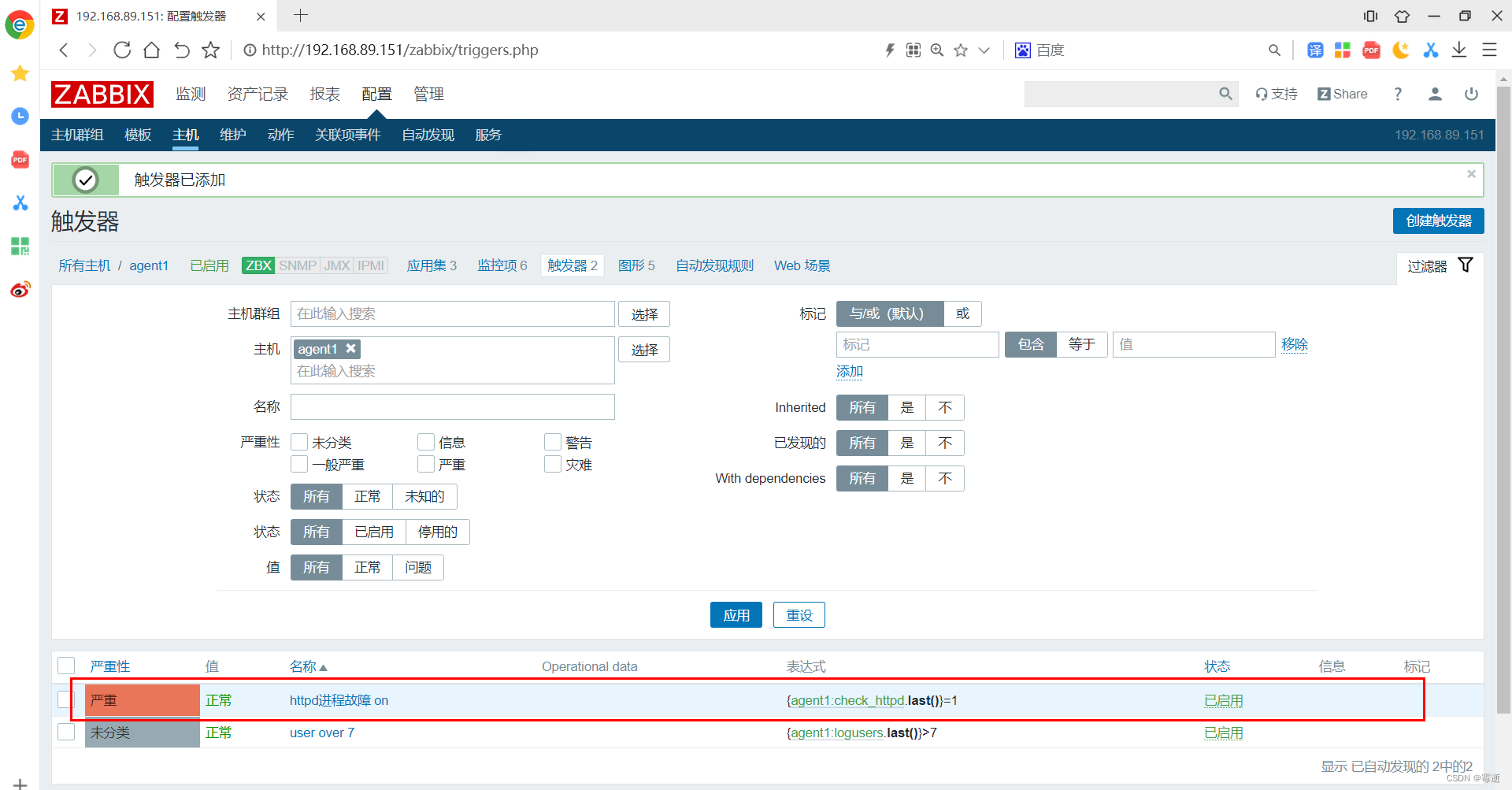Check the 严重 severity filter checkbox

click(x=426, y=464)
